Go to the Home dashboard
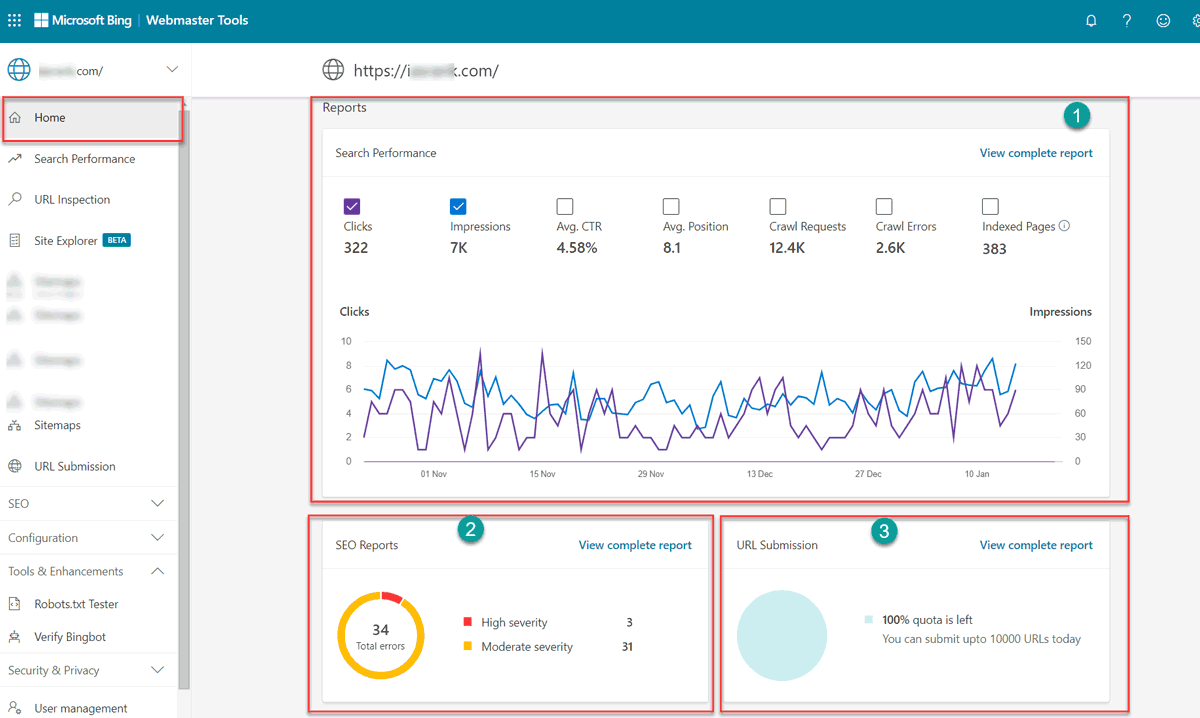The width and height of the screenshot is (1200, 718). point(48,117)
